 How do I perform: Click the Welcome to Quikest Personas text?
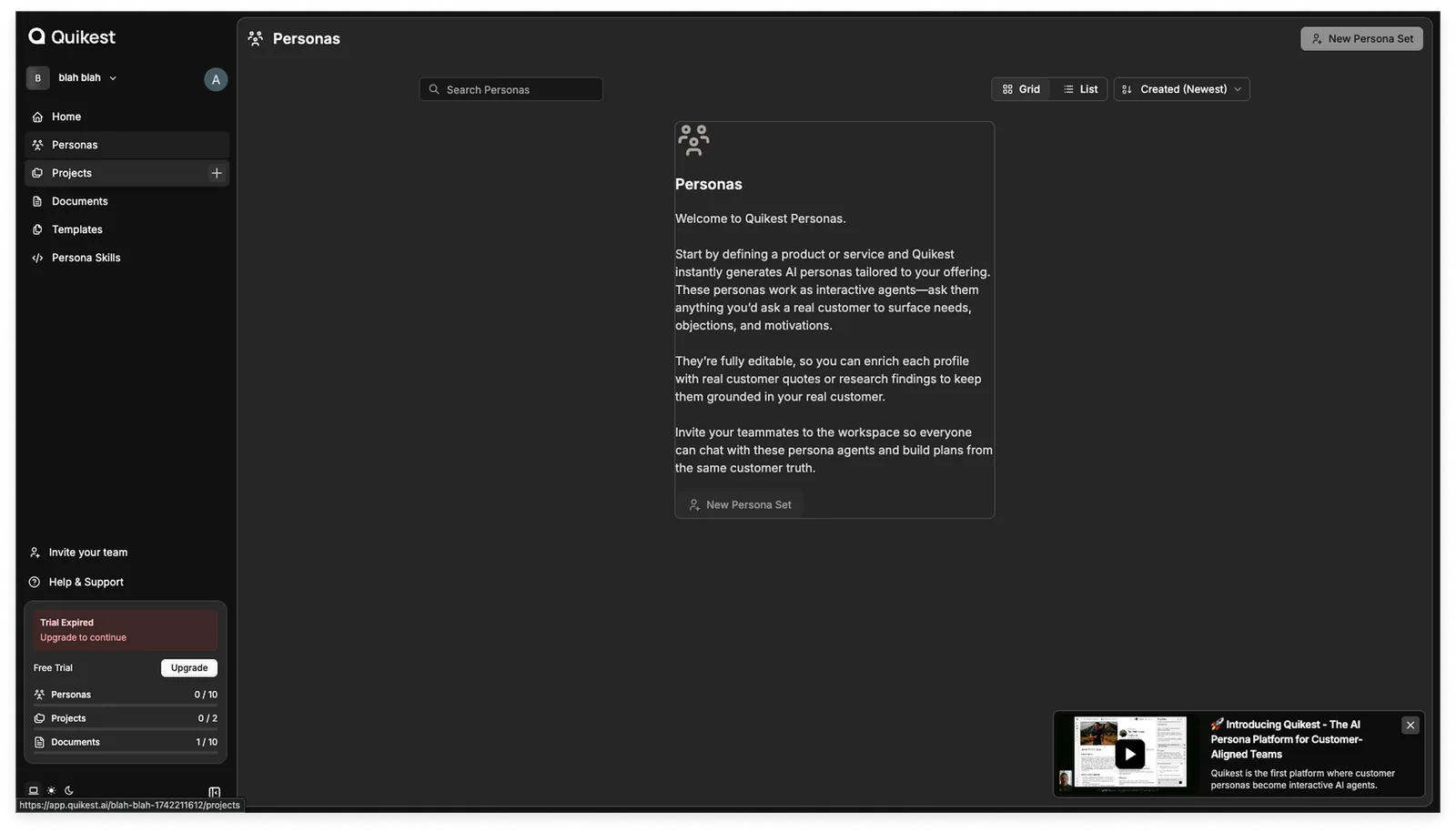click(760, 218)
